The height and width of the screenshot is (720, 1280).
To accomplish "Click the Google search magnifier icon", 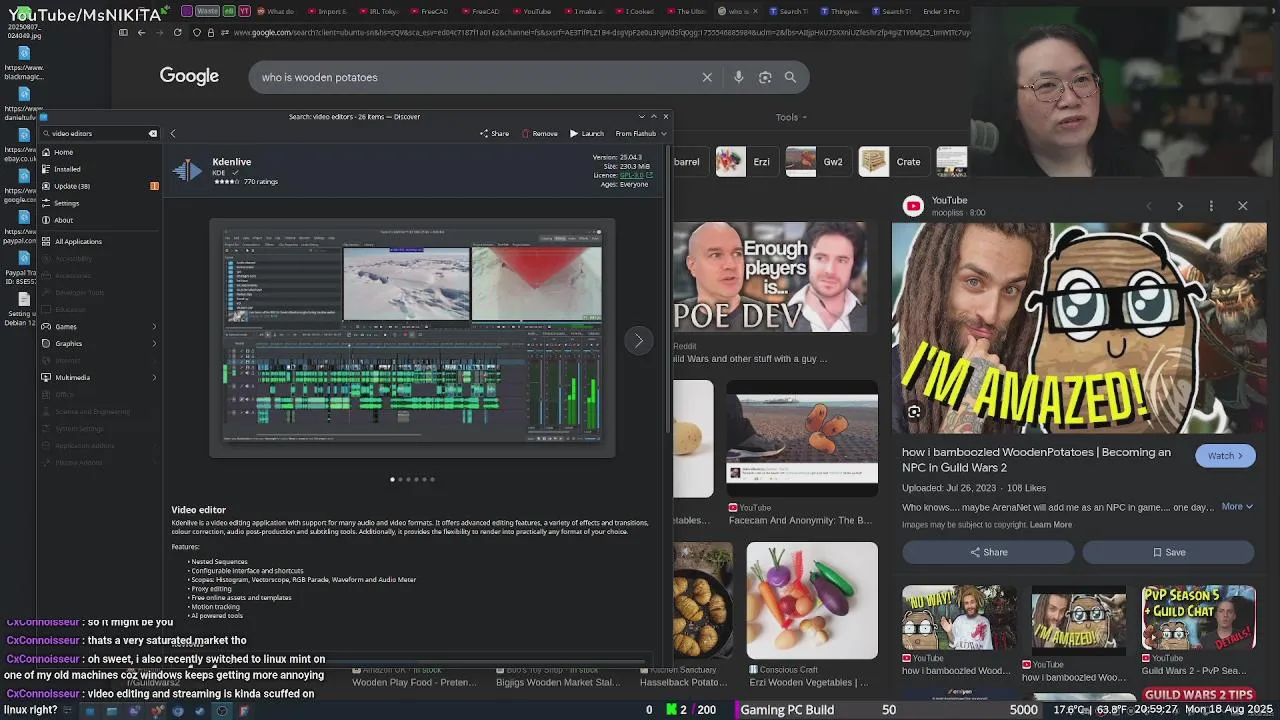I will click(790, 77).
